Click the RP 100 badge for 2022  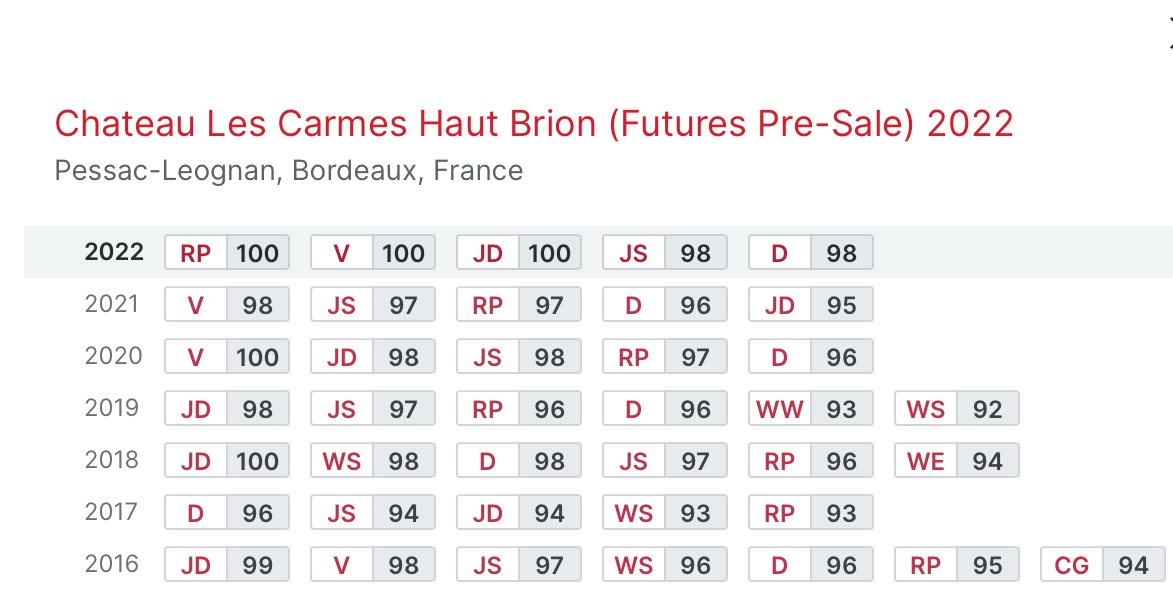[227, 252]
